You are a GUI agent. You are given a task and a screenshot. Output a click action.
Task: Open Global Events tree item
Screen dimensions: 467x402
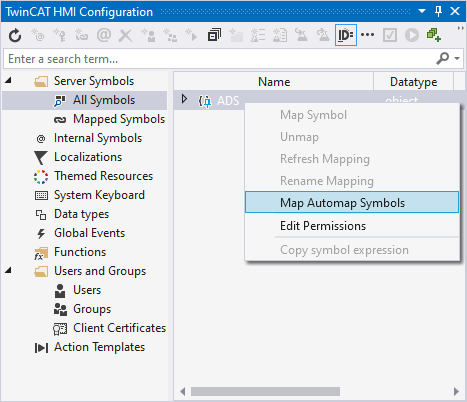point(89,233)
